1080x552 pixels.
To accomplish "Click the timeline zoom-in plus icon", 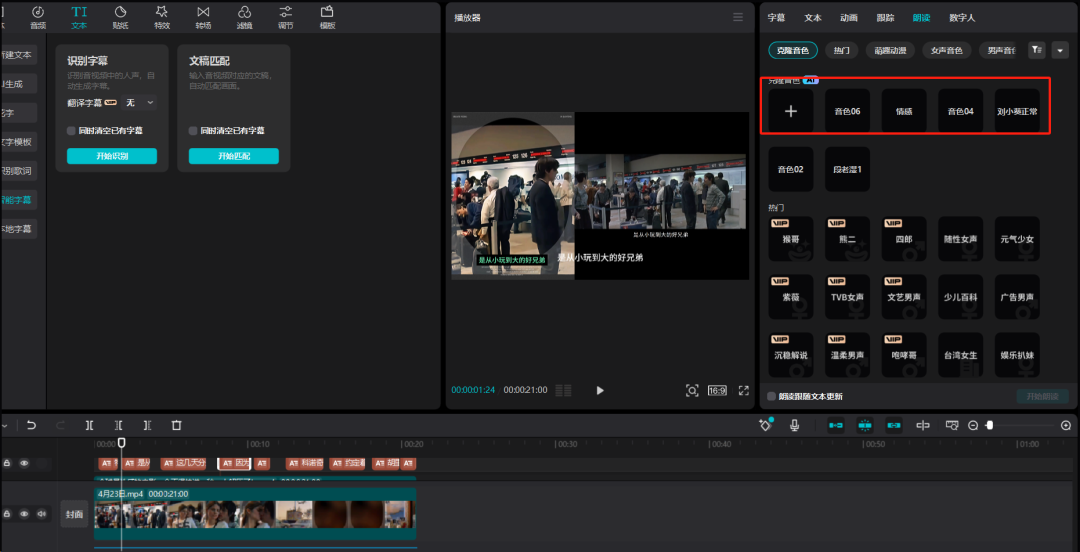I will (x=1066, y=425).
